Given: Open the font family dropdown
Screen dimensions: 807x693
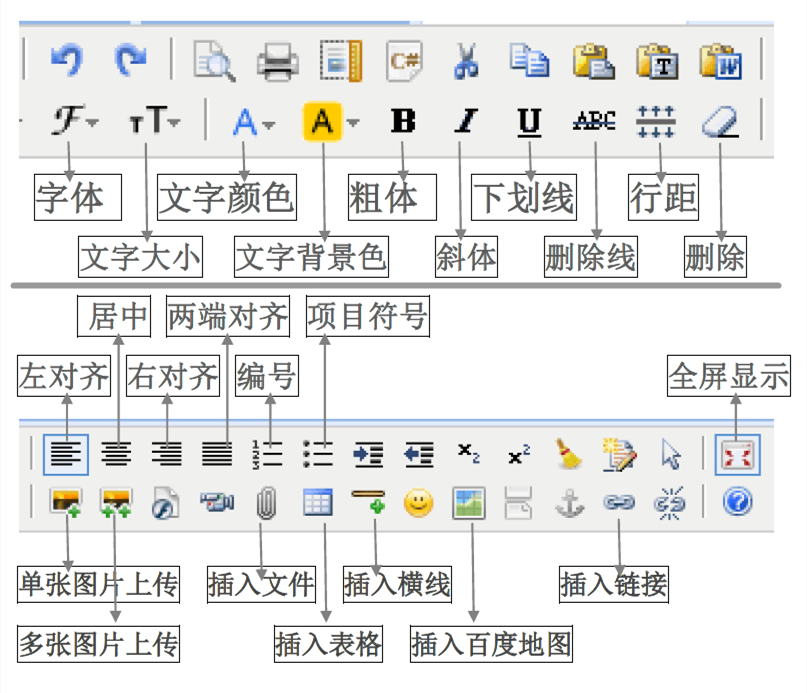Looking at the screenshot, I should (x=75, y=122).
